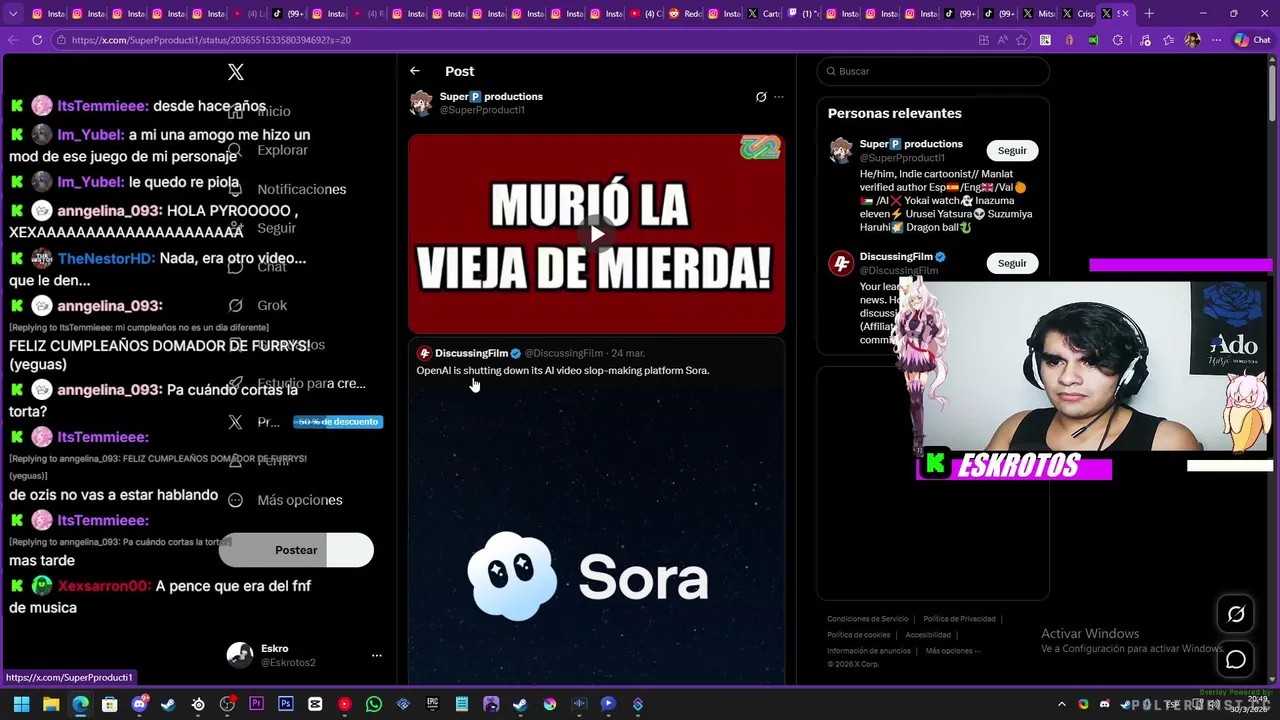Go back using the Post back arrow
Viewport: 1280px width, 720px height.
coord(415,71)
